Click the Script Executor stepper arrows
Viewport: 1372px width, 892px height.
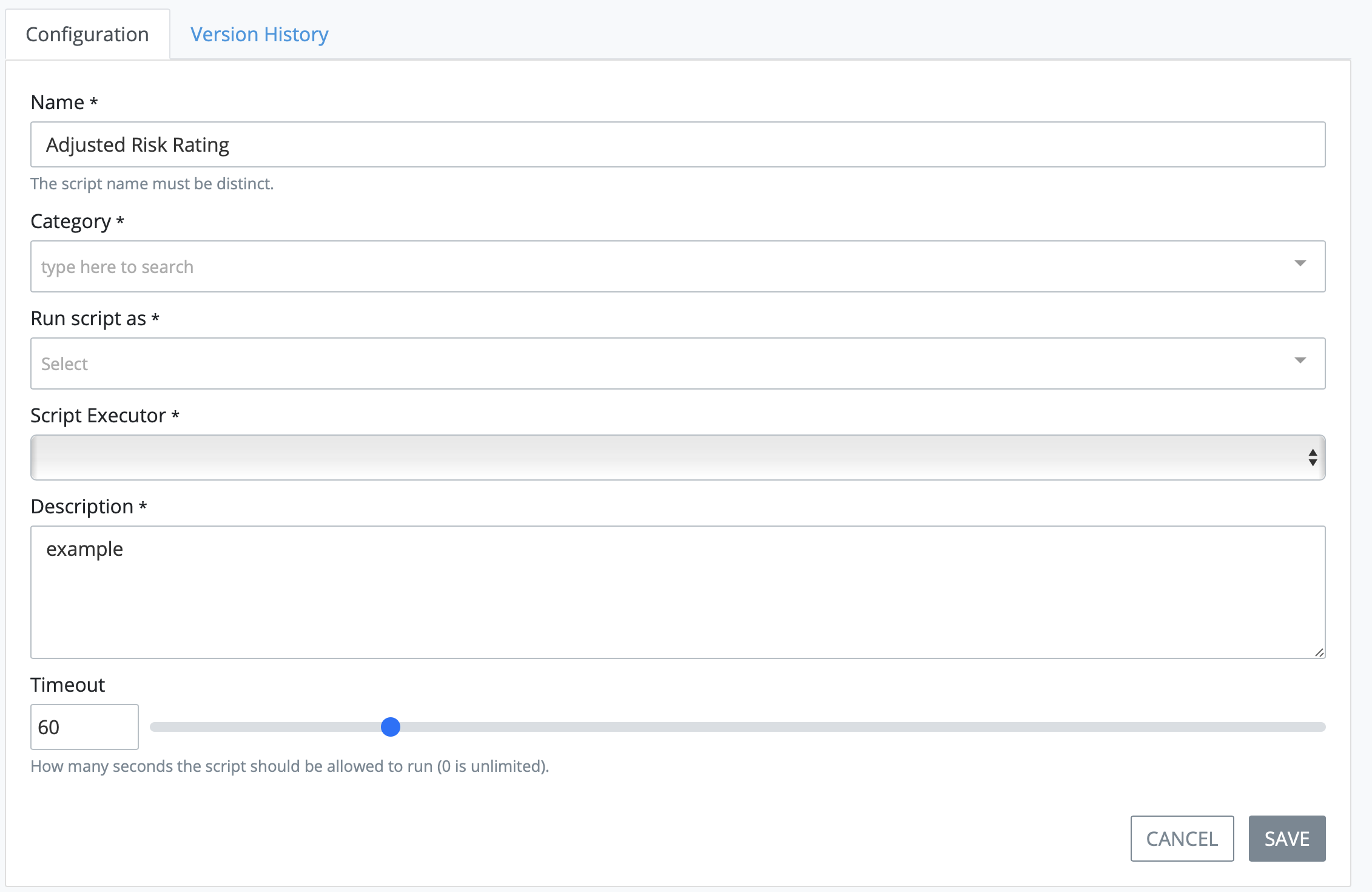(1312, 457)
